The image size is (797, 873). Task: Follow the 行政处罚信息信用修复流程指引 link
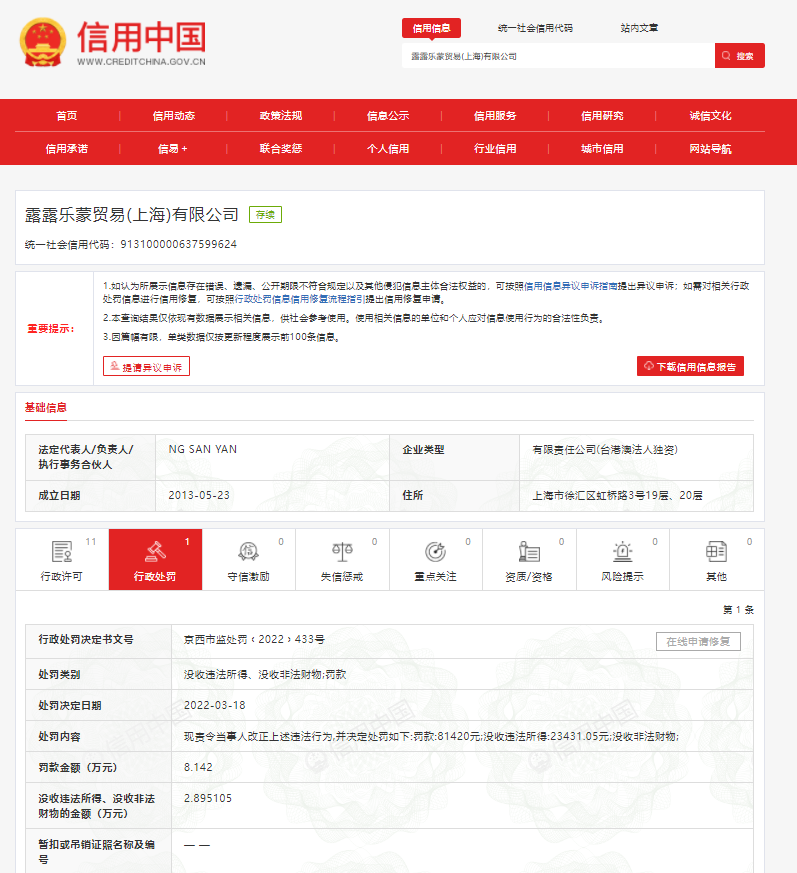[x=300, y=300]
